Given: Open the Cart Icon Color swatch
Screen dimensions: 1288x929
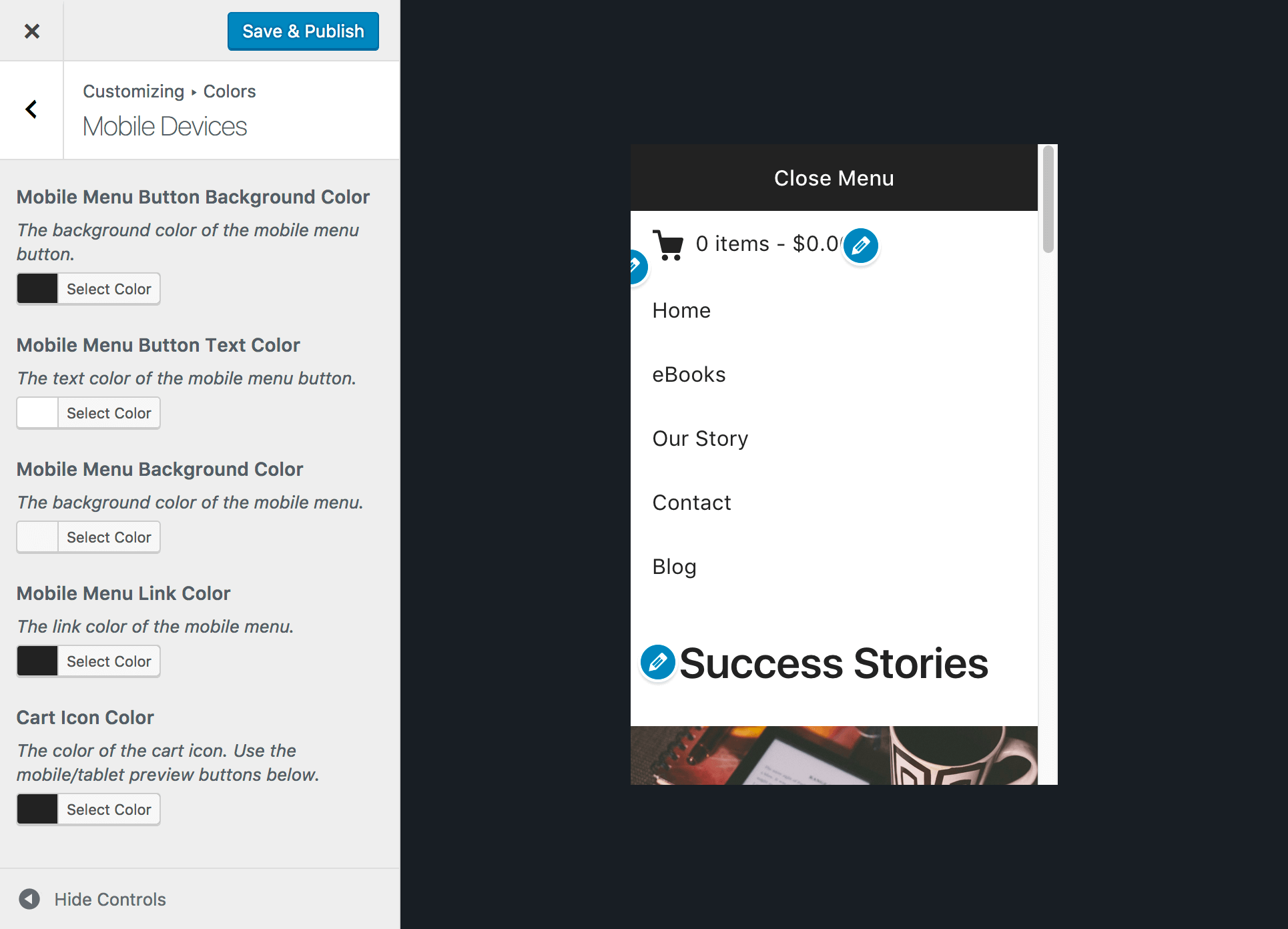Looking at the screenshot, I should click(38, 810).
